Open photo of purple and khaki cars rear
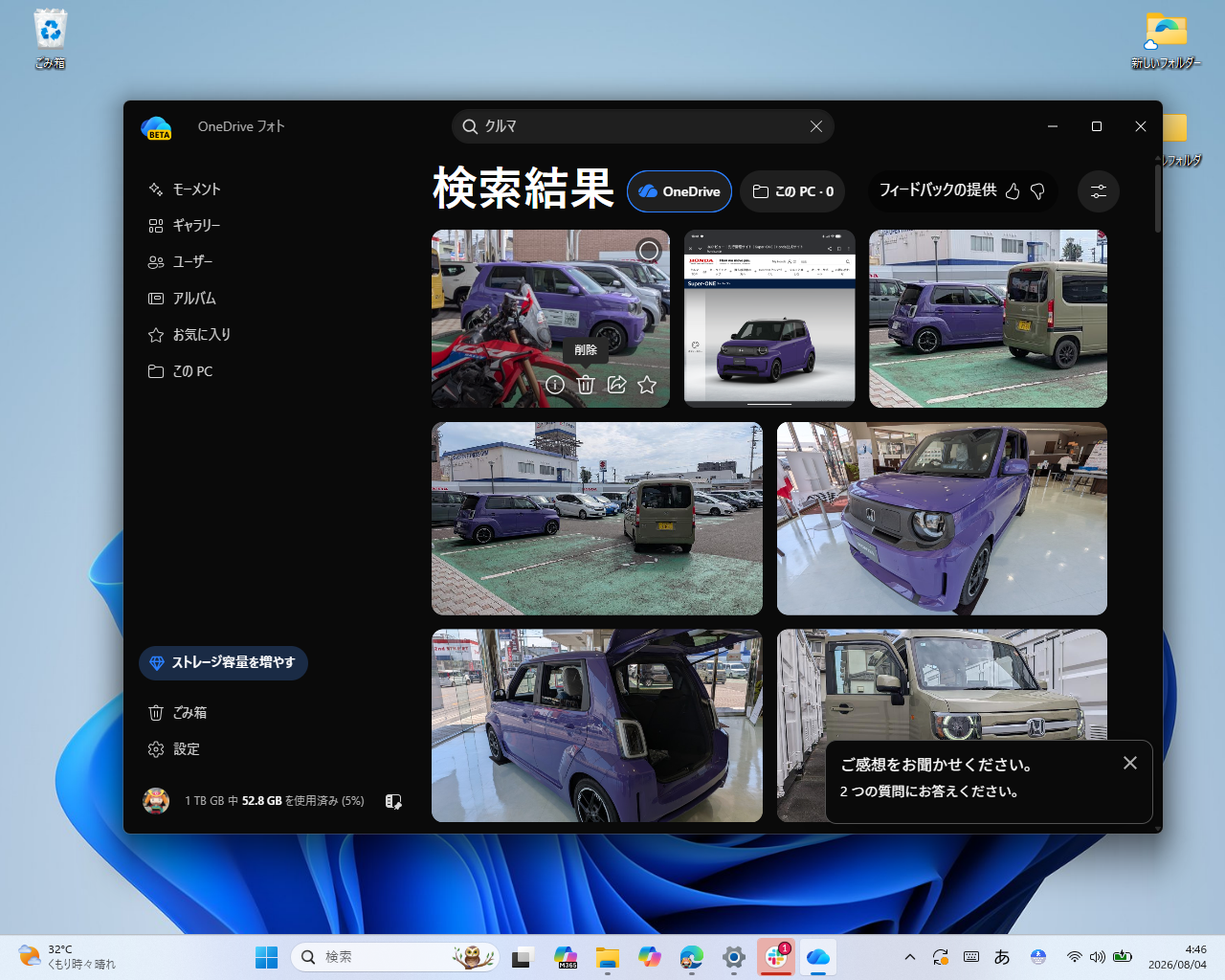 click(988, 319)
